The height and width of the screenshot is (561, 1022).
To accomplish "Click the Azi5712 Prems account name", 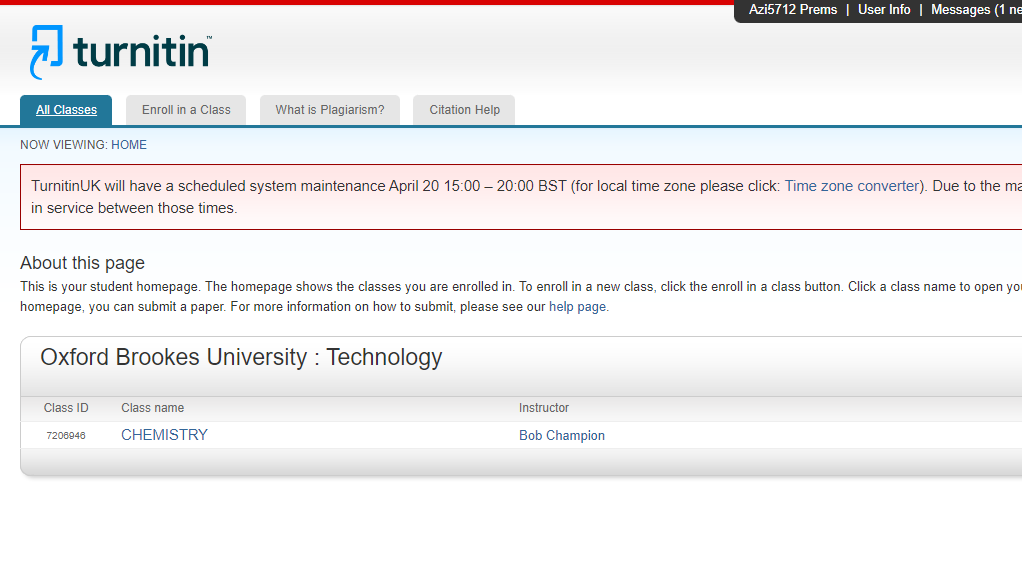I will [x=793, y=10].
